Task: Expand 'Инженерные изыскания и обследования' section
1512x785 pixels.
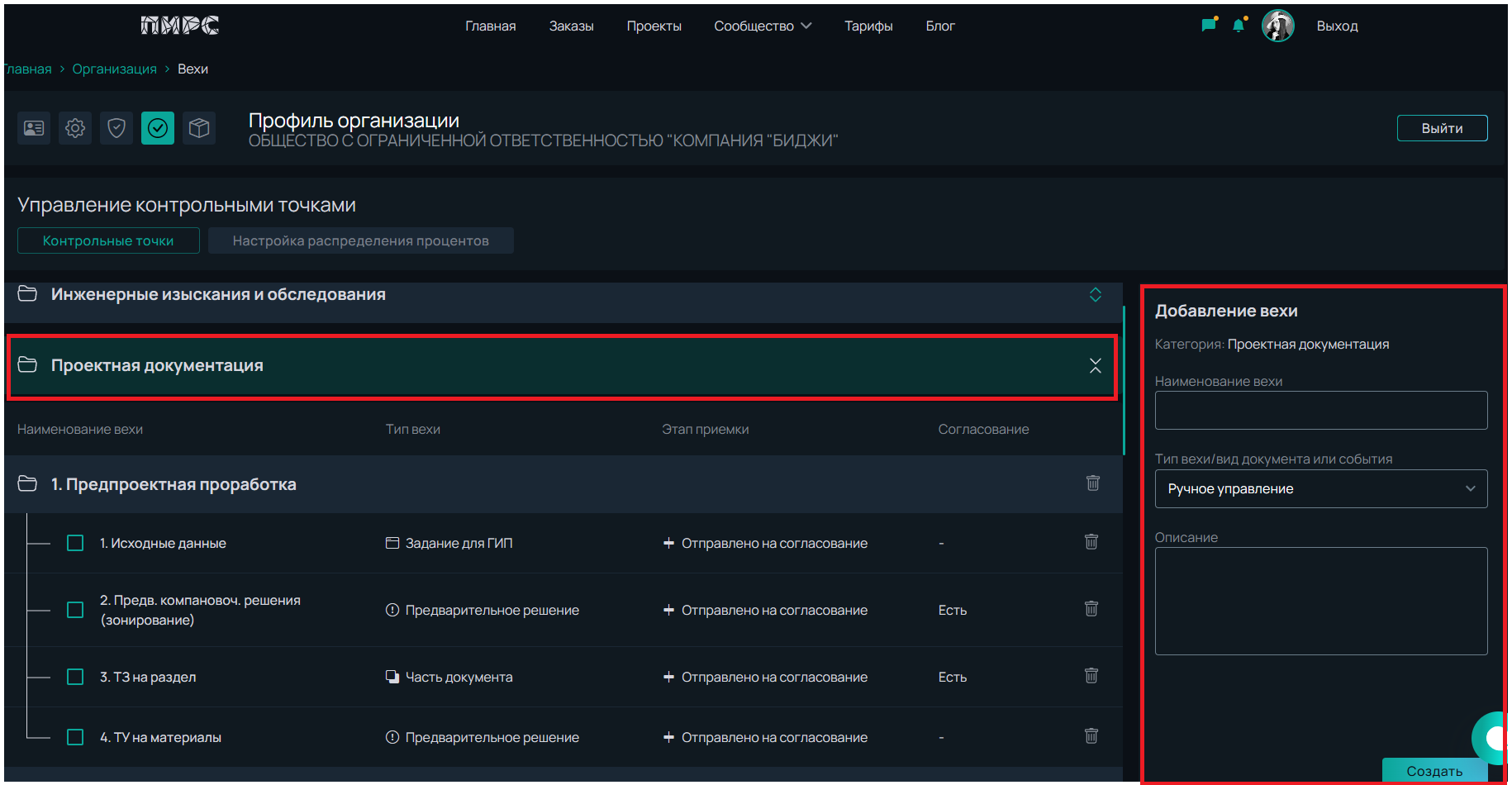Action: click(1095, 295)
